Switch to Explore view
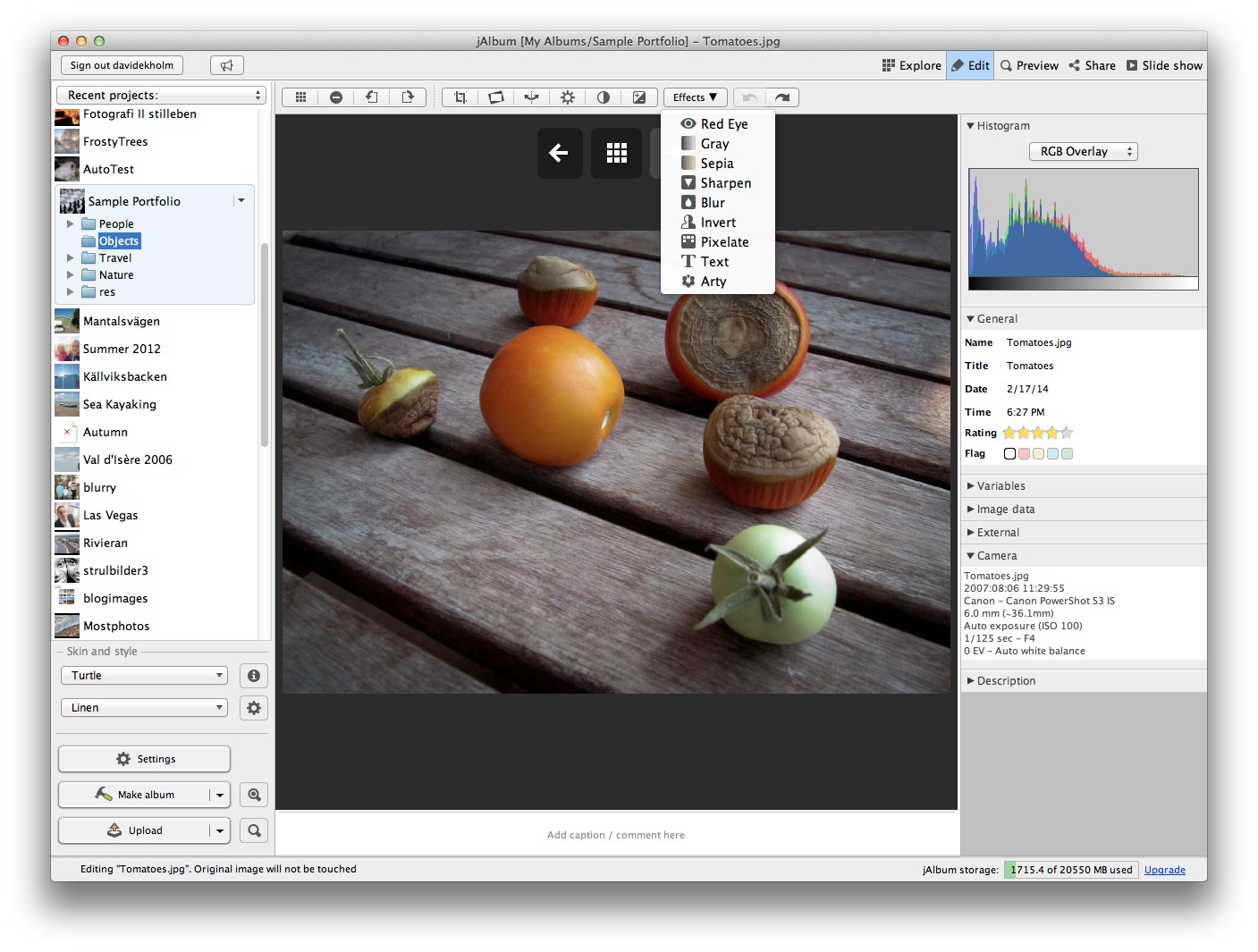 (911, 65)
